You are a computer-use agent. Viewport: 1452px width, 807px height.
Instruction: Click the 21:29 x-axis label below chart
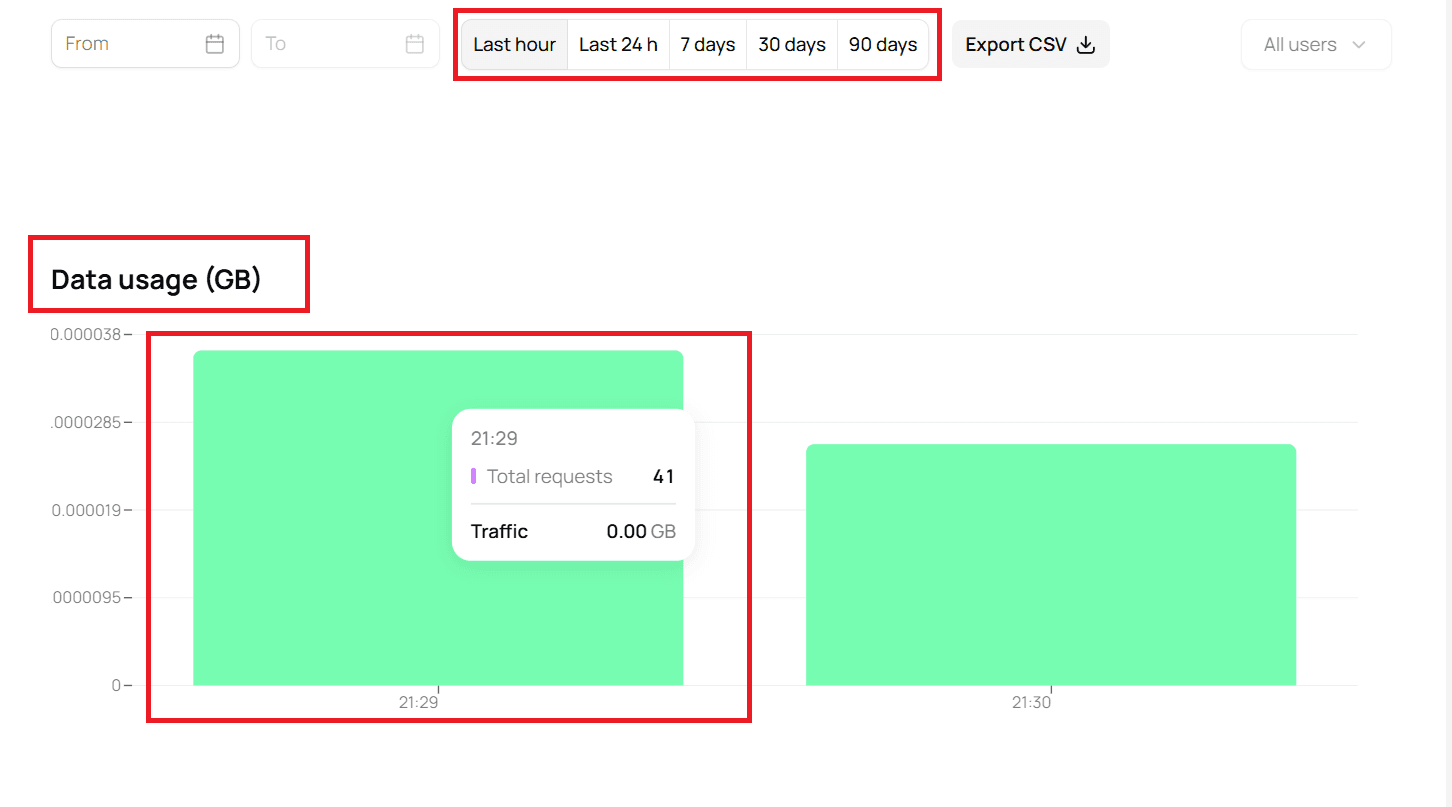pos(418,703)
